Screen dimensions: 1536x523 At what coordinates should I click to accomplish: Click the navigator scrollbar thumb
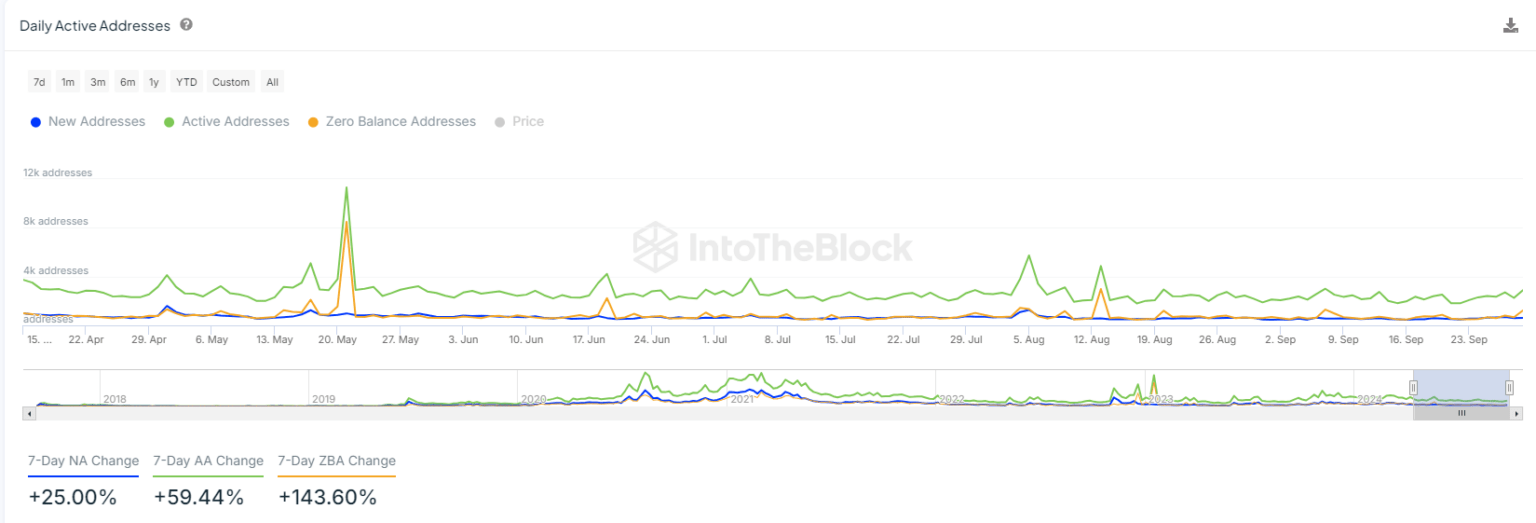[x=1460, y=412]
